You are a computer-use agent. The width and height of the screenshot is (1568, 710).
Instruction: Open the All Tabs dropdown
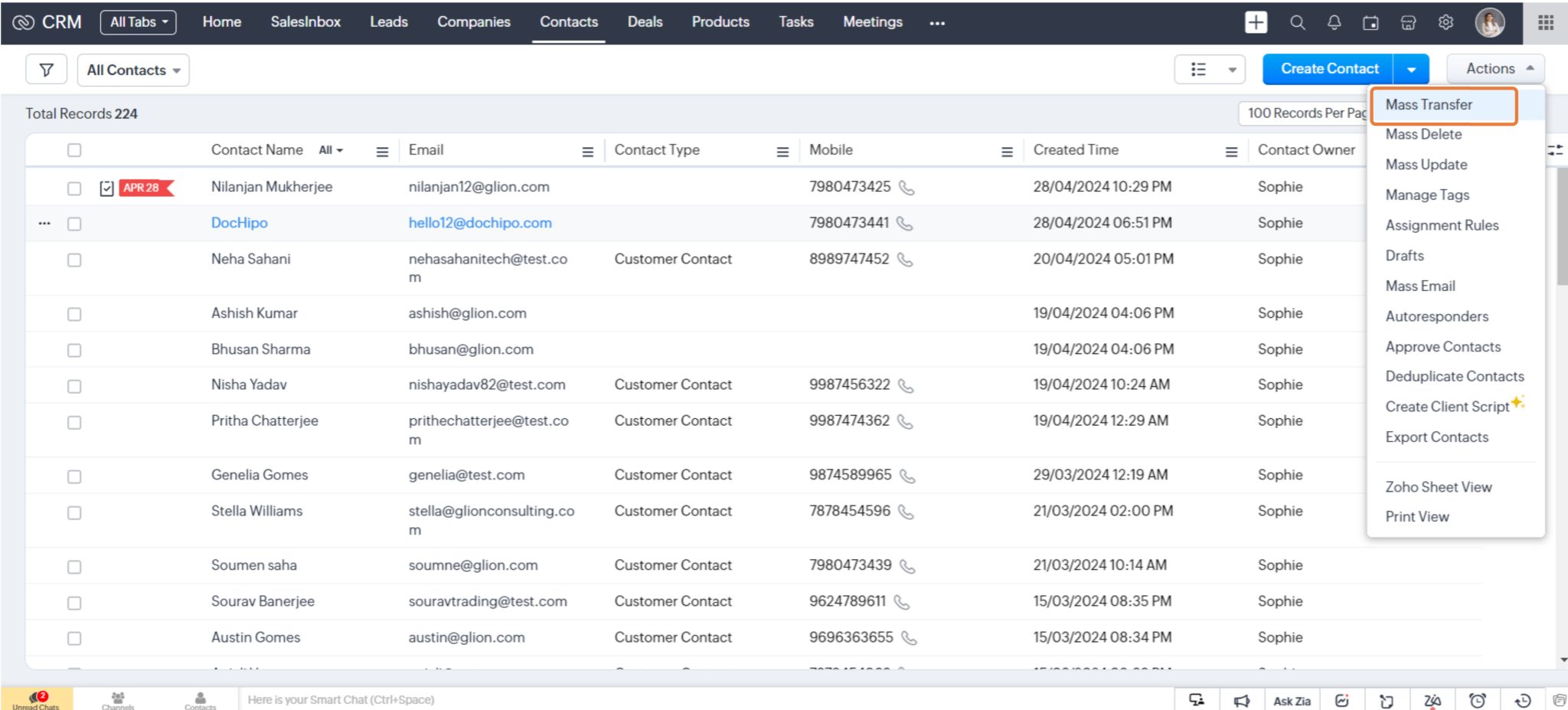pos(138,22)
